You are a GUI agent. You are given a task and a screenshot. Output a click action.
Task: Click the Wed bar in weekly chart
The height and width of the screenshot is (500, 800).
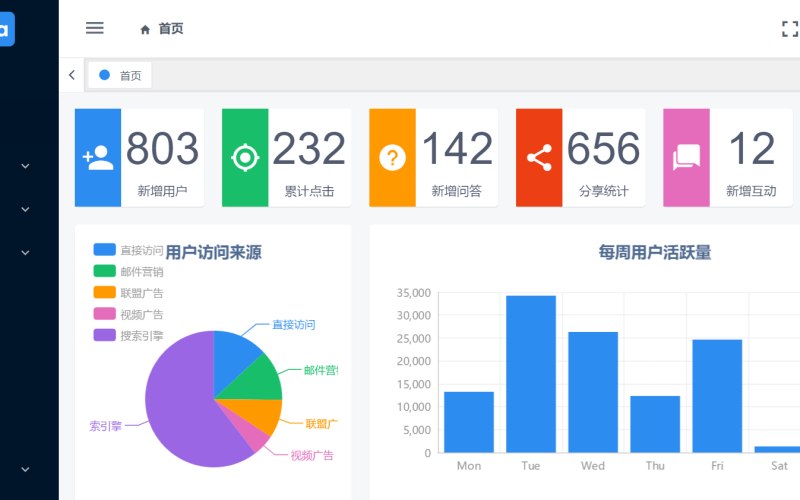click(593, 392)
